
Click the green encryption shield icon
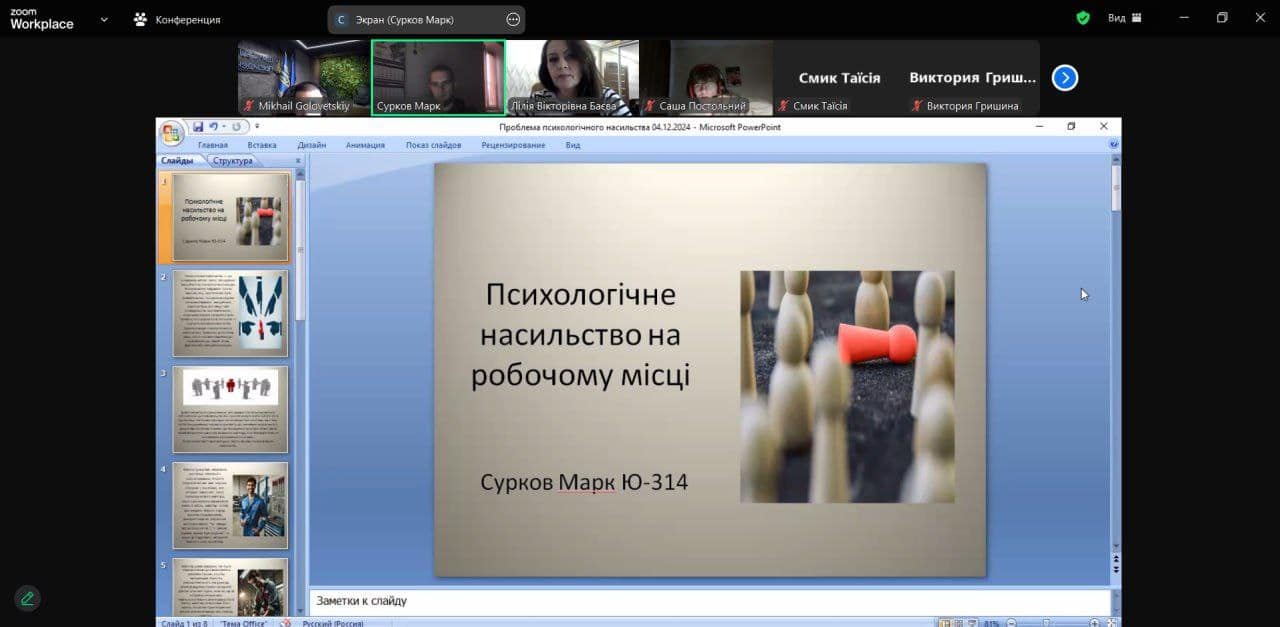1083,18
